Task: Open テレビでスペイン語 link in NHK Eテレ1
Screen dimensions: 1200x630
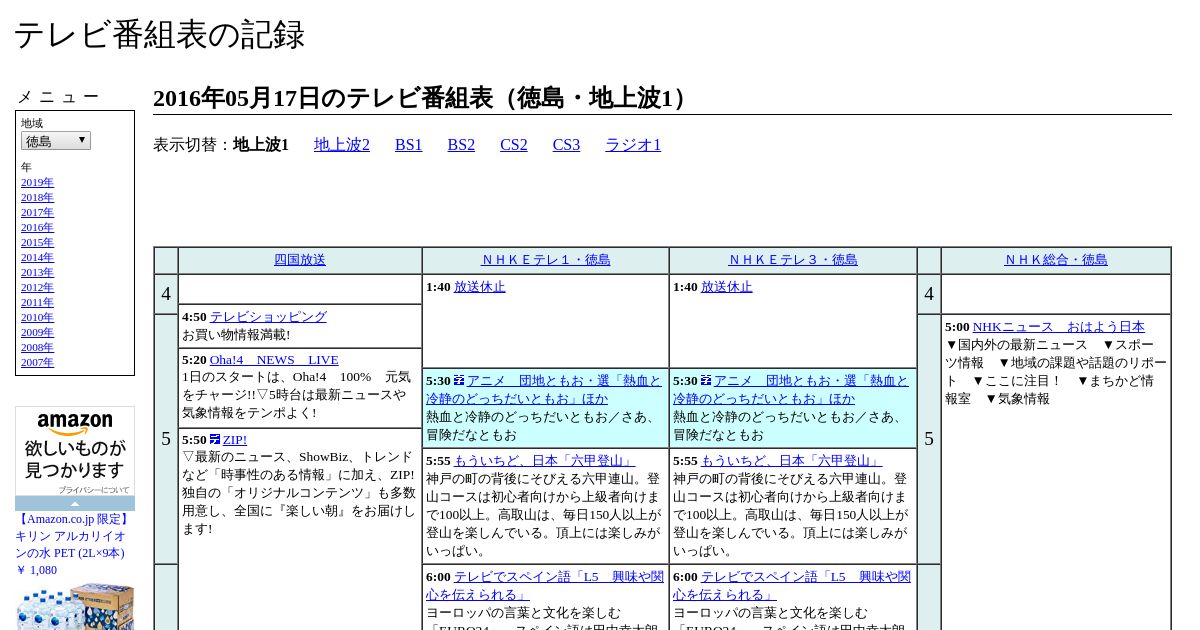Action: pos(545,586)
